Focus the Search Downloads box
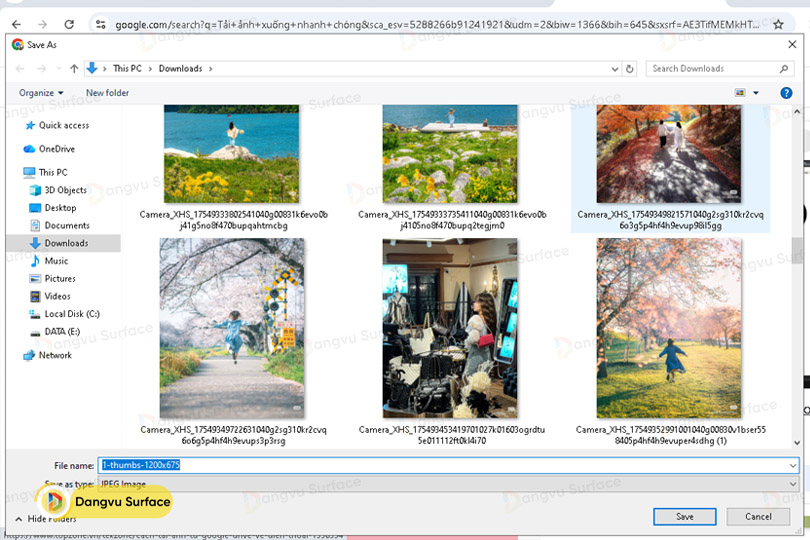Screen dimensions: 810x540 click(x=715, y=69)
